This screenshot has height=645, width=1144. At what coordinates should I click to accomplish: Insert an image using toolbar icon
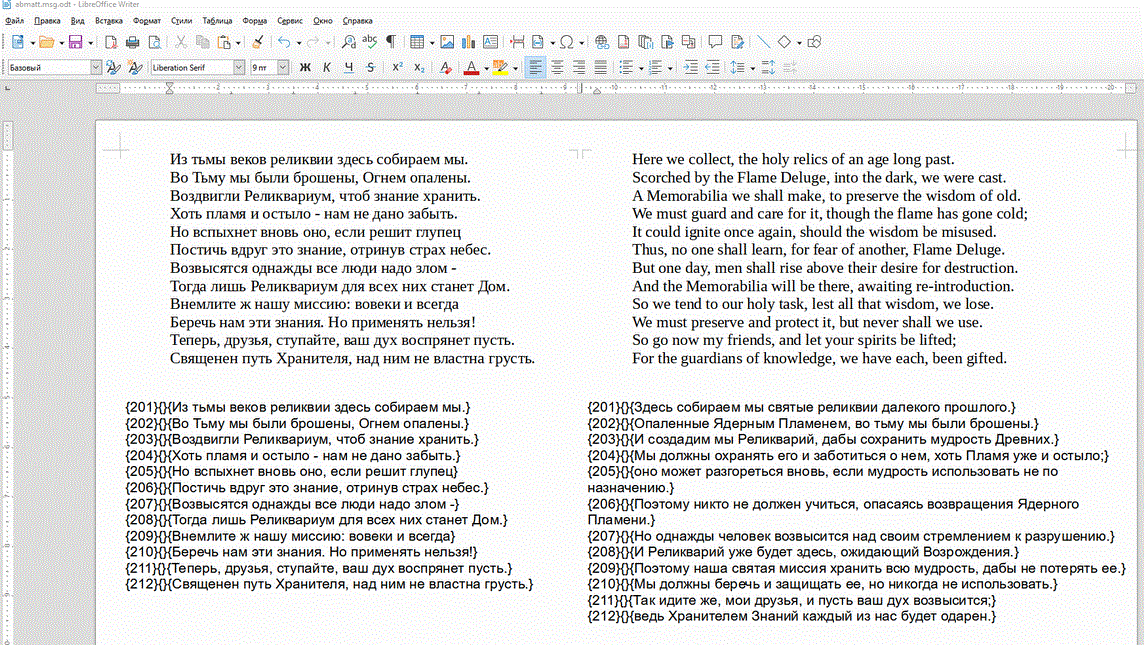pyautogui.click(x=447, y=42)
